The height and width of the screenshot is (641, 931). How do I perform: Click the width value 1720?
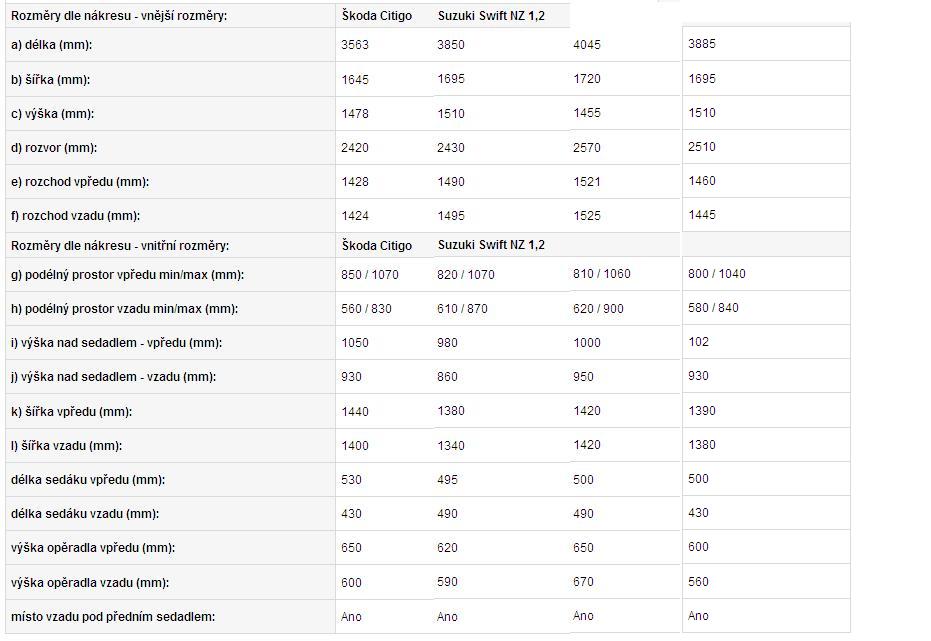click(587, 79)
